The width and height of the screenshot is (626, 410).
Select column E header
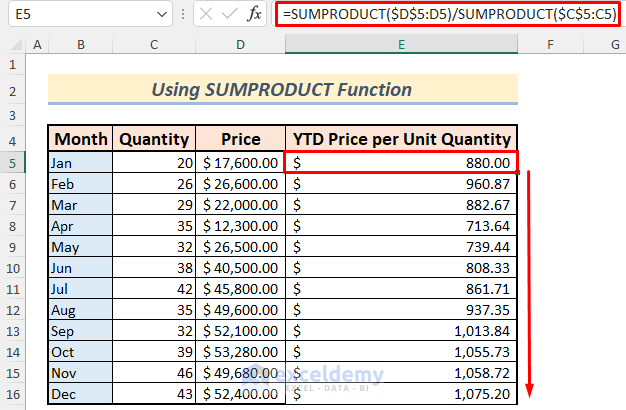[x=401, y=45]
